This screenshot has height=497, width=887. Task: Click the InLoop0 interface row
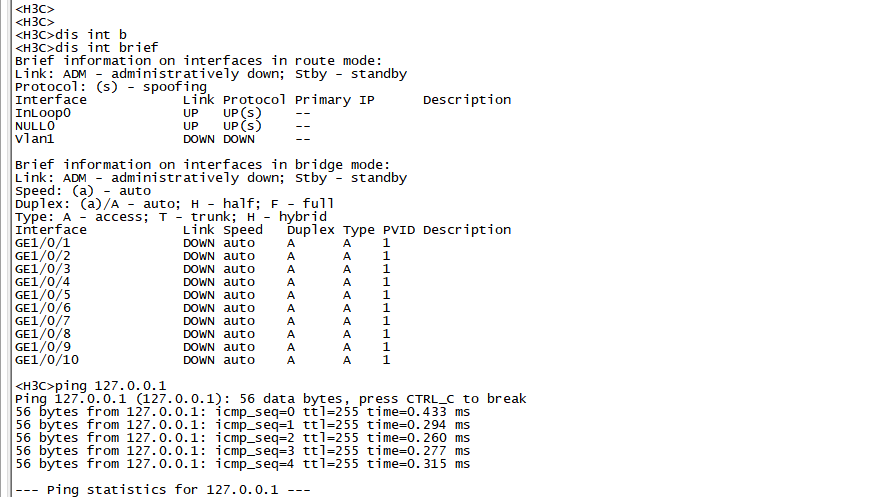[x=43, y=113]
